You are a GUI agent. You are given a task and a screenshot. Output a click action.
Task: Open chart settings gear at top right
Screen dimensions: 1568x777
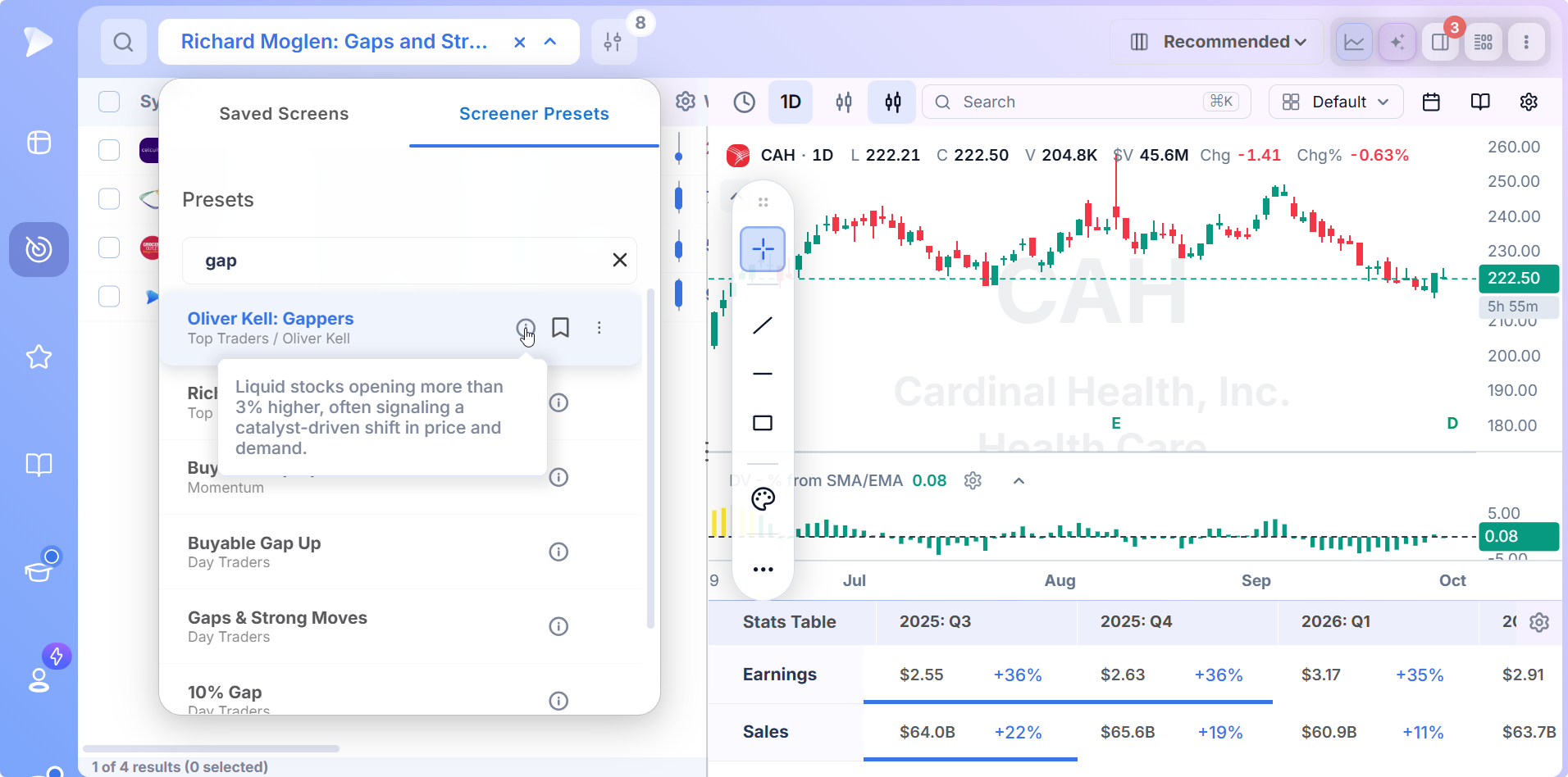(x=1529, y=102)
